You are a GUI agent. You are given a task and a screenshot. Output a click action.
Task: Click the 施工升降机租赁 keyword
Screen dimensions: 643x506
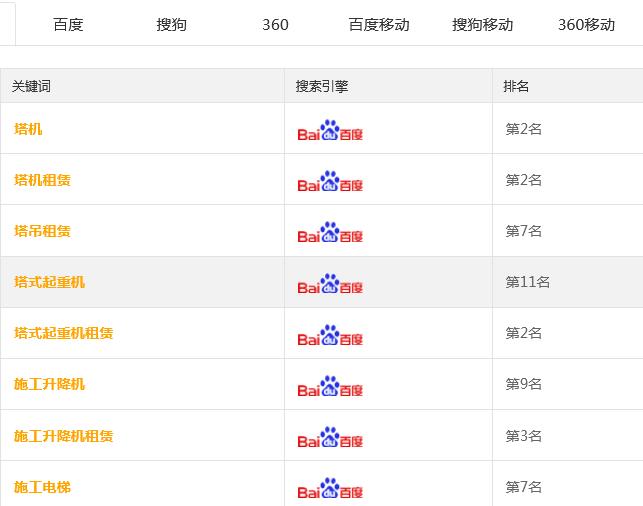click(64, 436)
